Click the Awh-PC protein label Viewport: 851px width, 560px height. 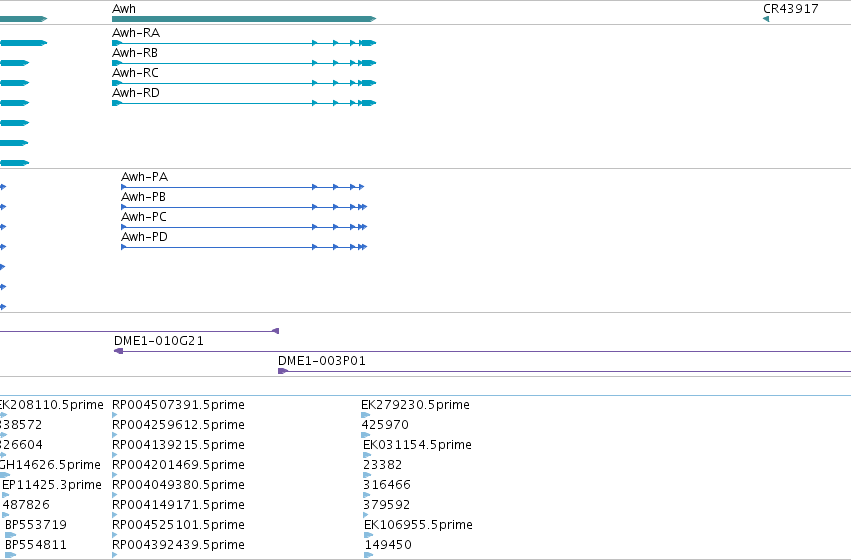[144, 217]
